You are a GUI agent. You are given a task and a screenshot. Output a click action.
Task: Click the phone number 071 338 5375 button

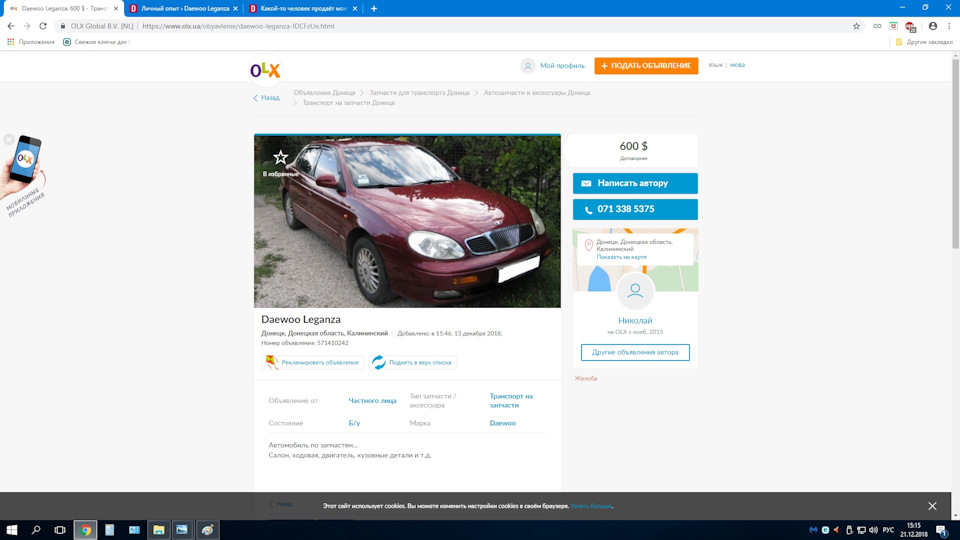[x=635, y=209]
